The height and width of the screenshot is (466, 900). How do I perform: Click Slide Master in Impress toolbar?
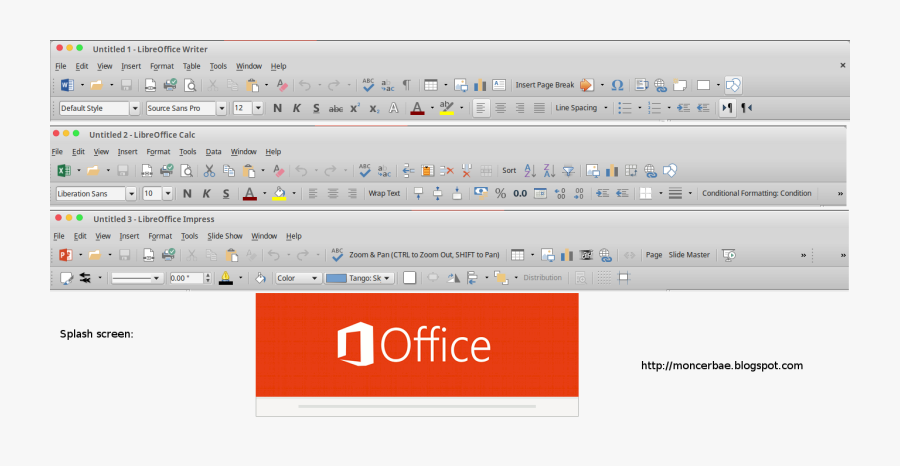pyautogui.click(x=689, y=255)
